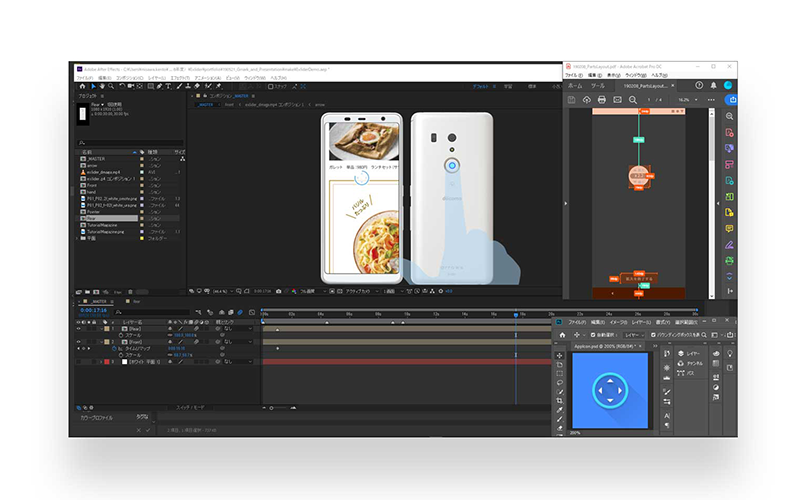This screenshot has height=500, width=800.
Task: Open Acrobat notifications bell
Action: [713, 85]
